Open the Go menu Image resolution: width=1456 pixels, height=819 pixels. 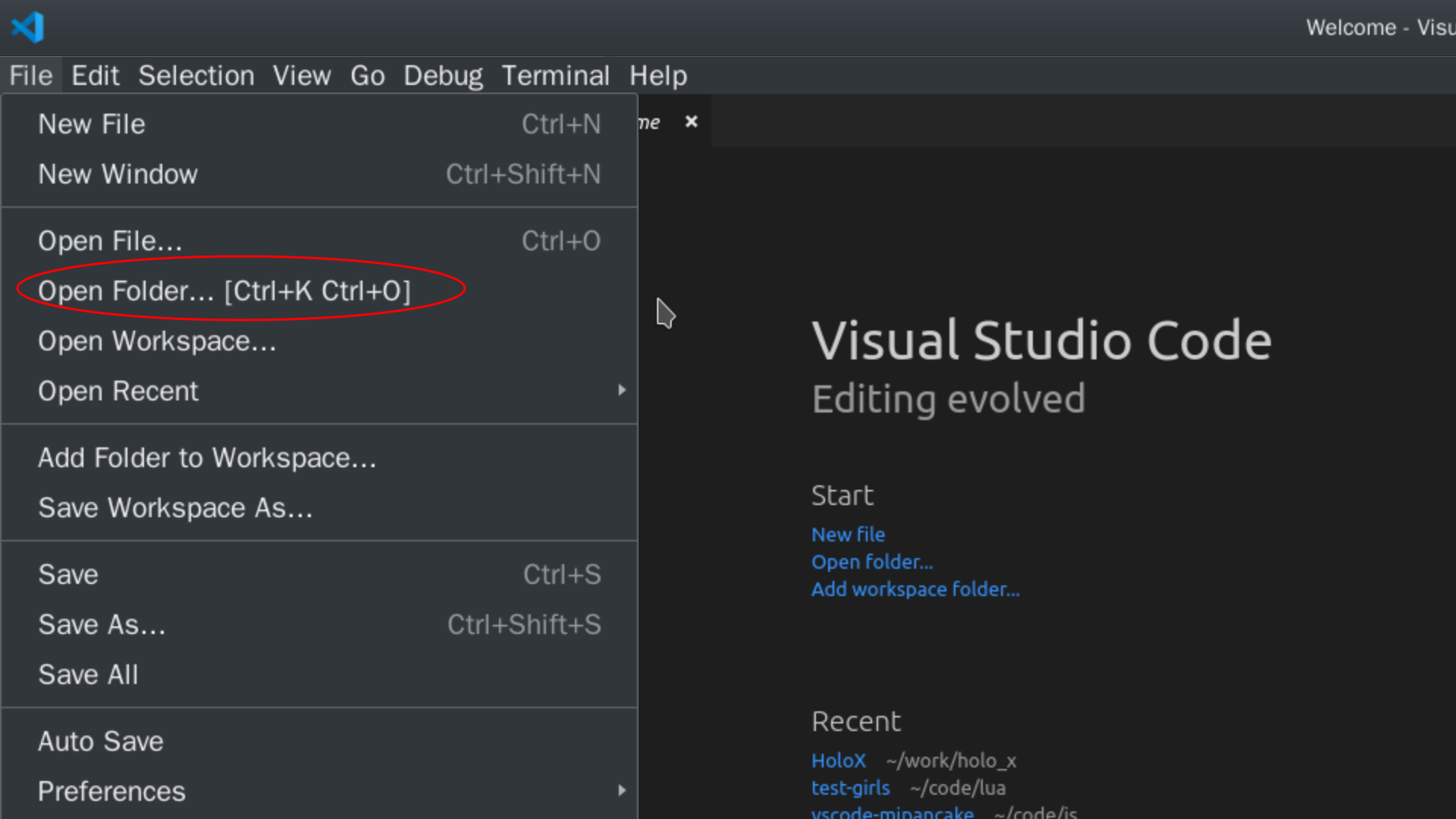pyautogui.click(x=368, y=76)
